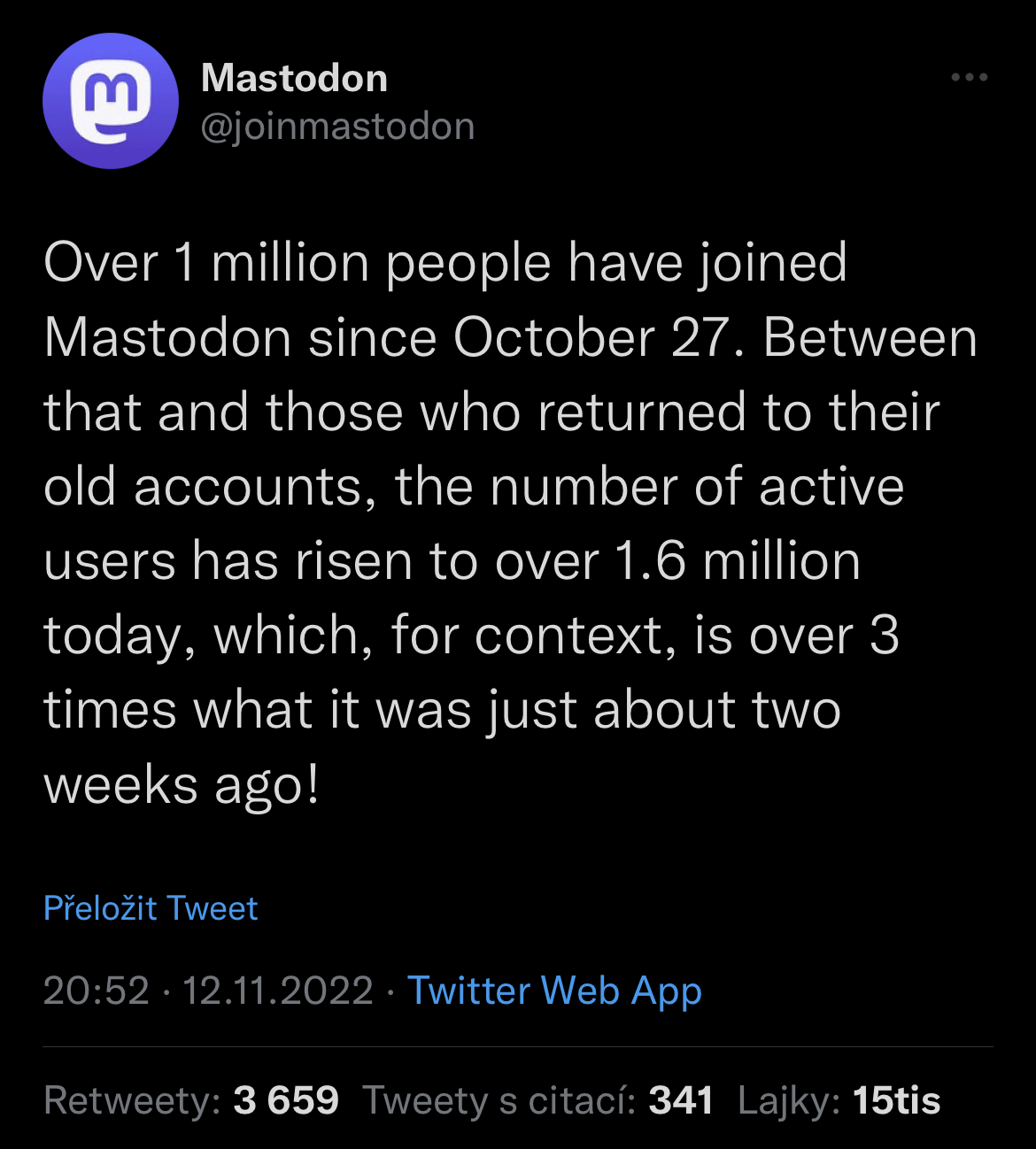The width and height of the screenshot is (1036, 1149).
Task: Open the 341 quote tweets count
Action: [x=681, y=1100]
